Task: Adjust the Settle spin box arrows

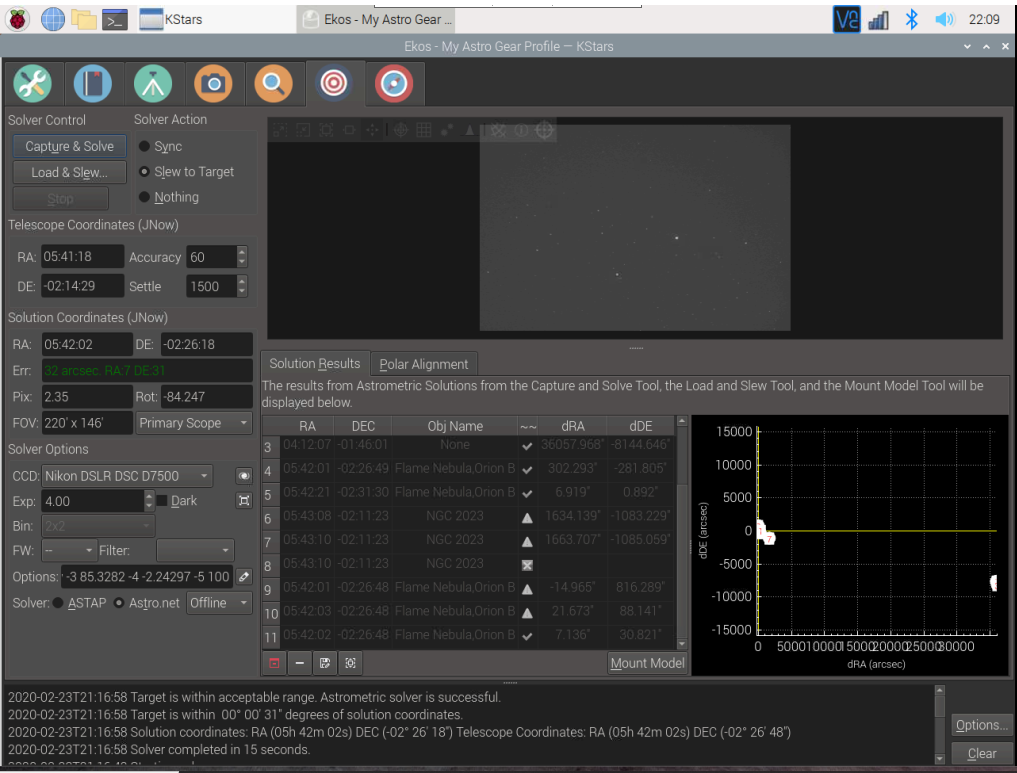Action: point(241,286)
